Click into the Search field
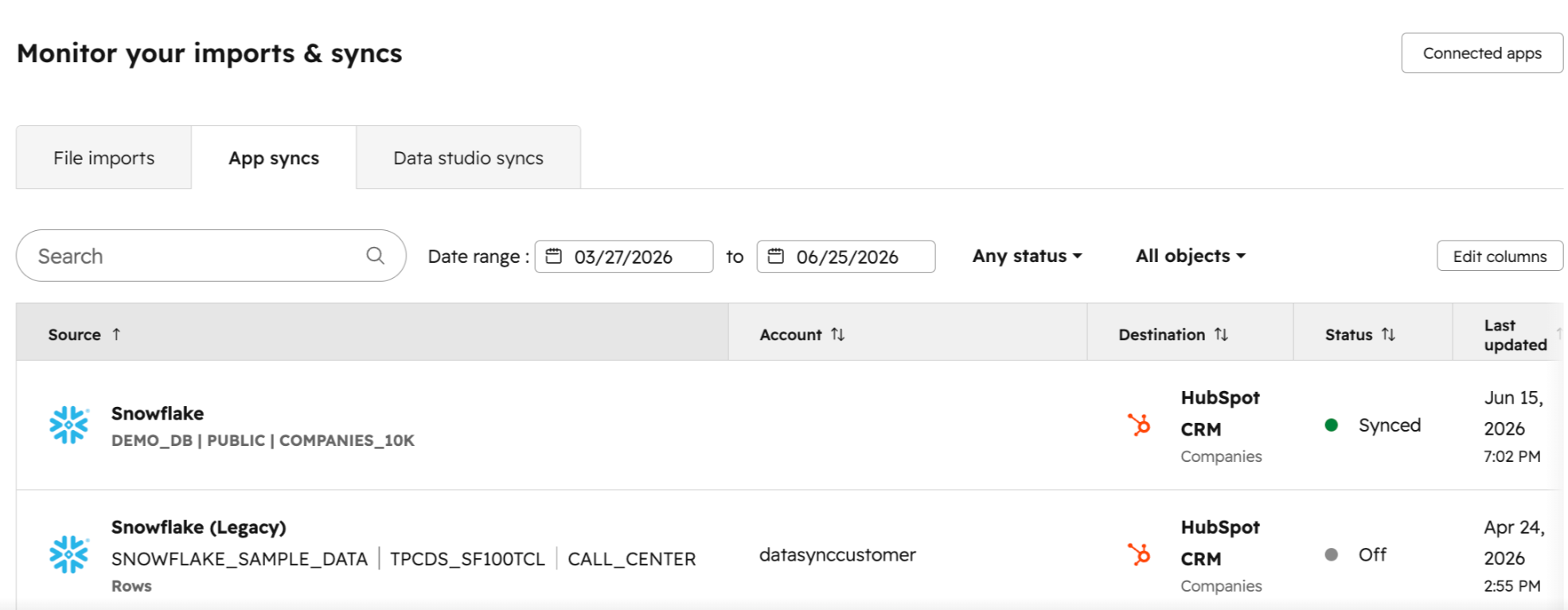 click(x=211, y=256)
